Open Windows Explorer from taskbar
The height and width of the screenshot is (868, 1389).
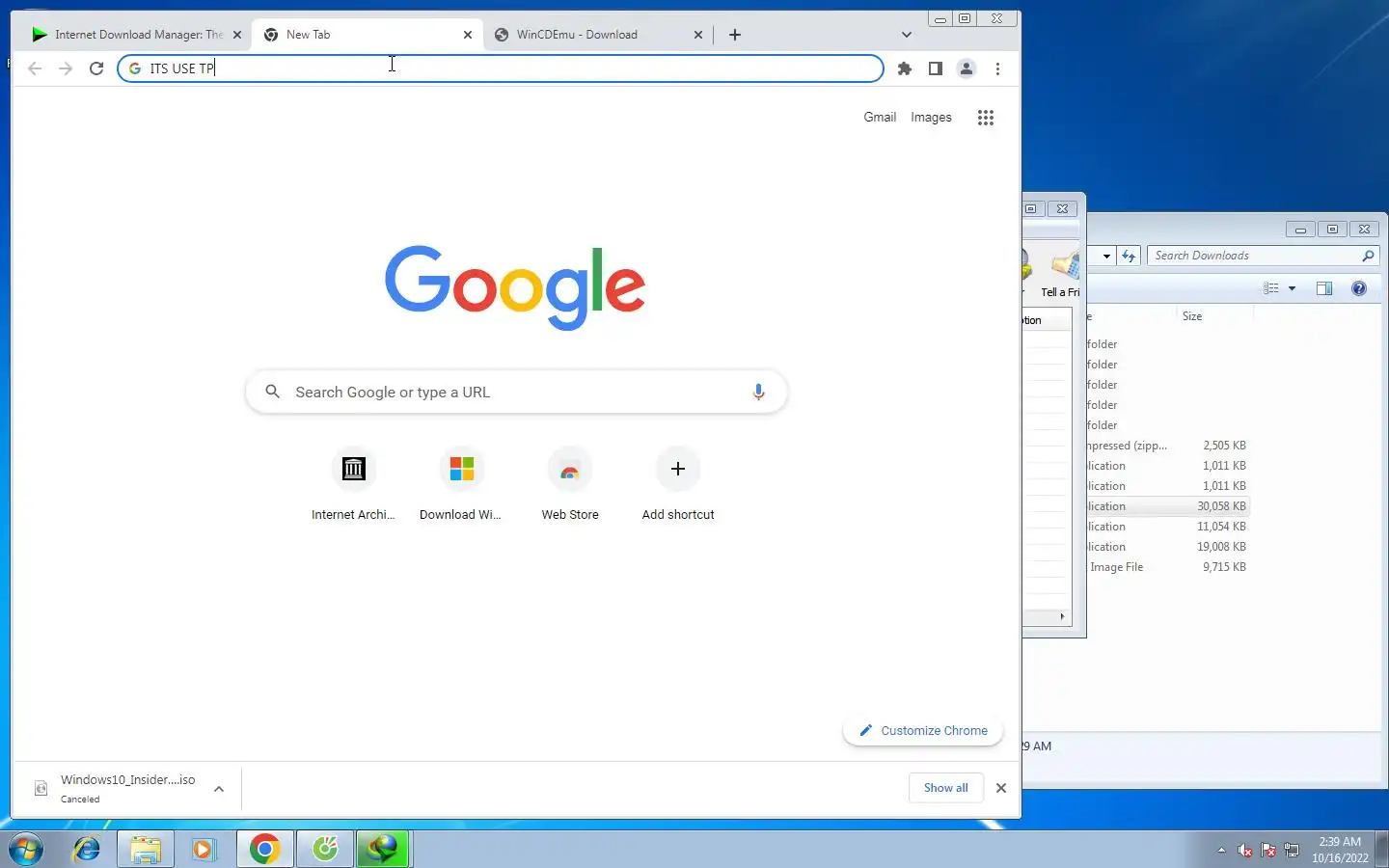pos(145,850)
